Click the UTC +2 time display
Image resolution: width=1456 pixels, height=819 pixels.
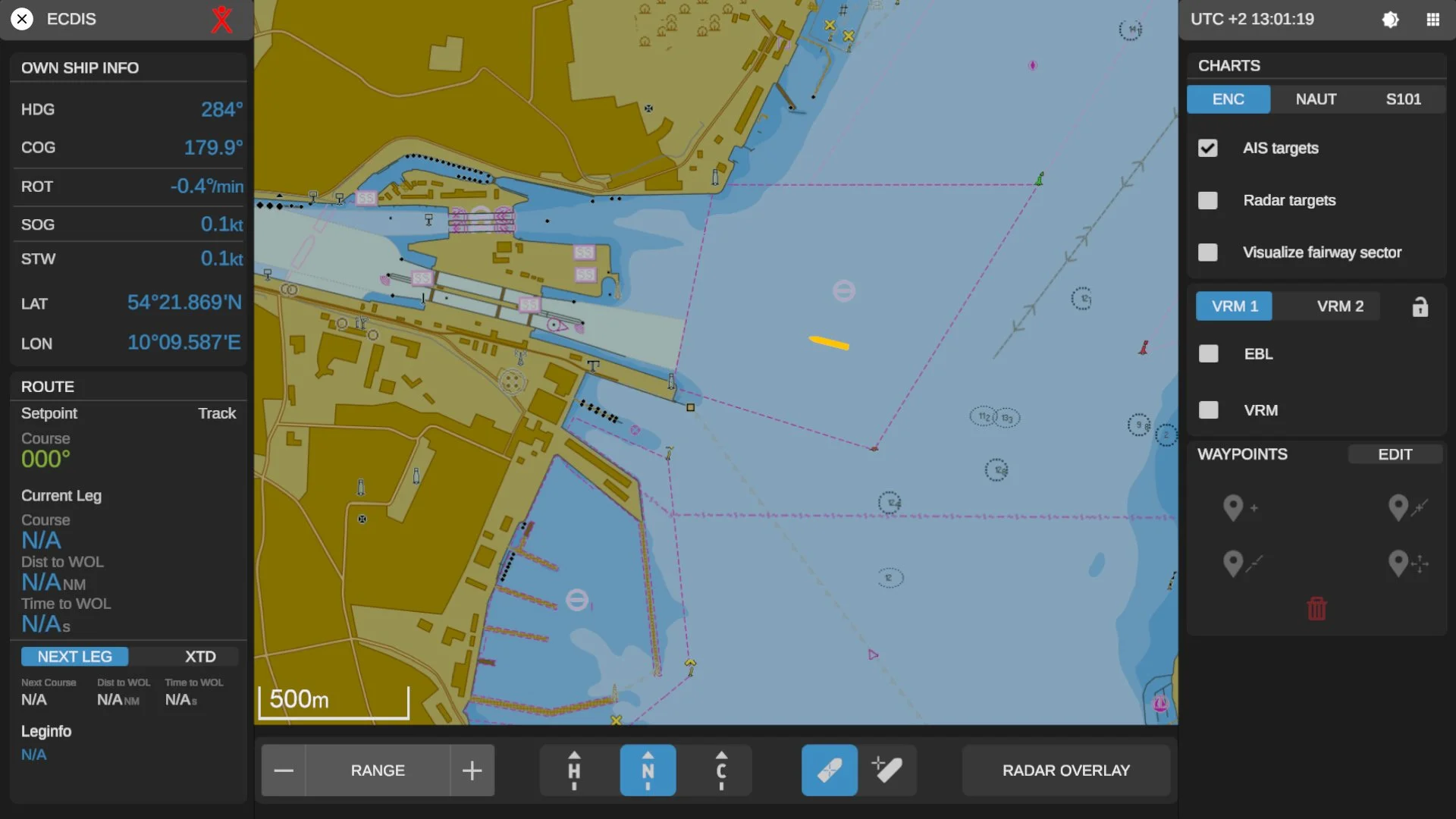point(1252,19)
